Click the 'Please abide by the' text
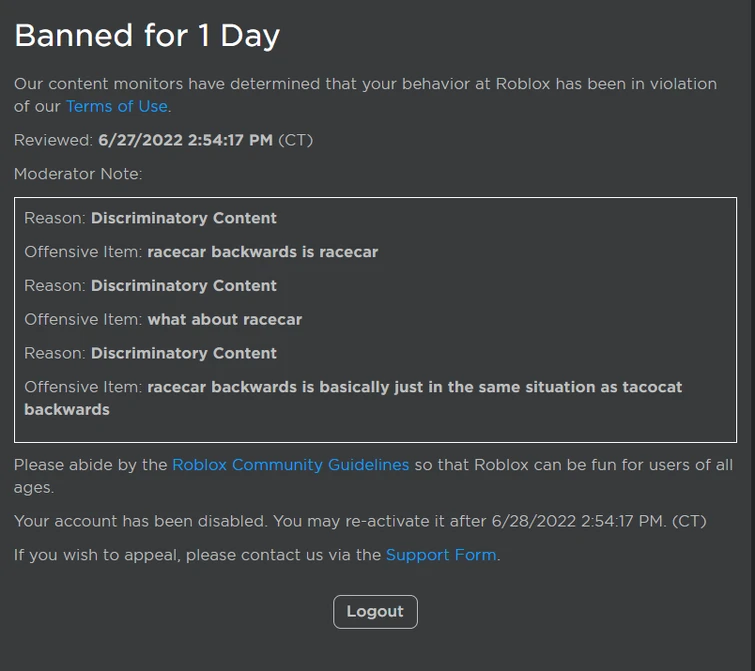The image size is (755, 671). tap(90, 465)
